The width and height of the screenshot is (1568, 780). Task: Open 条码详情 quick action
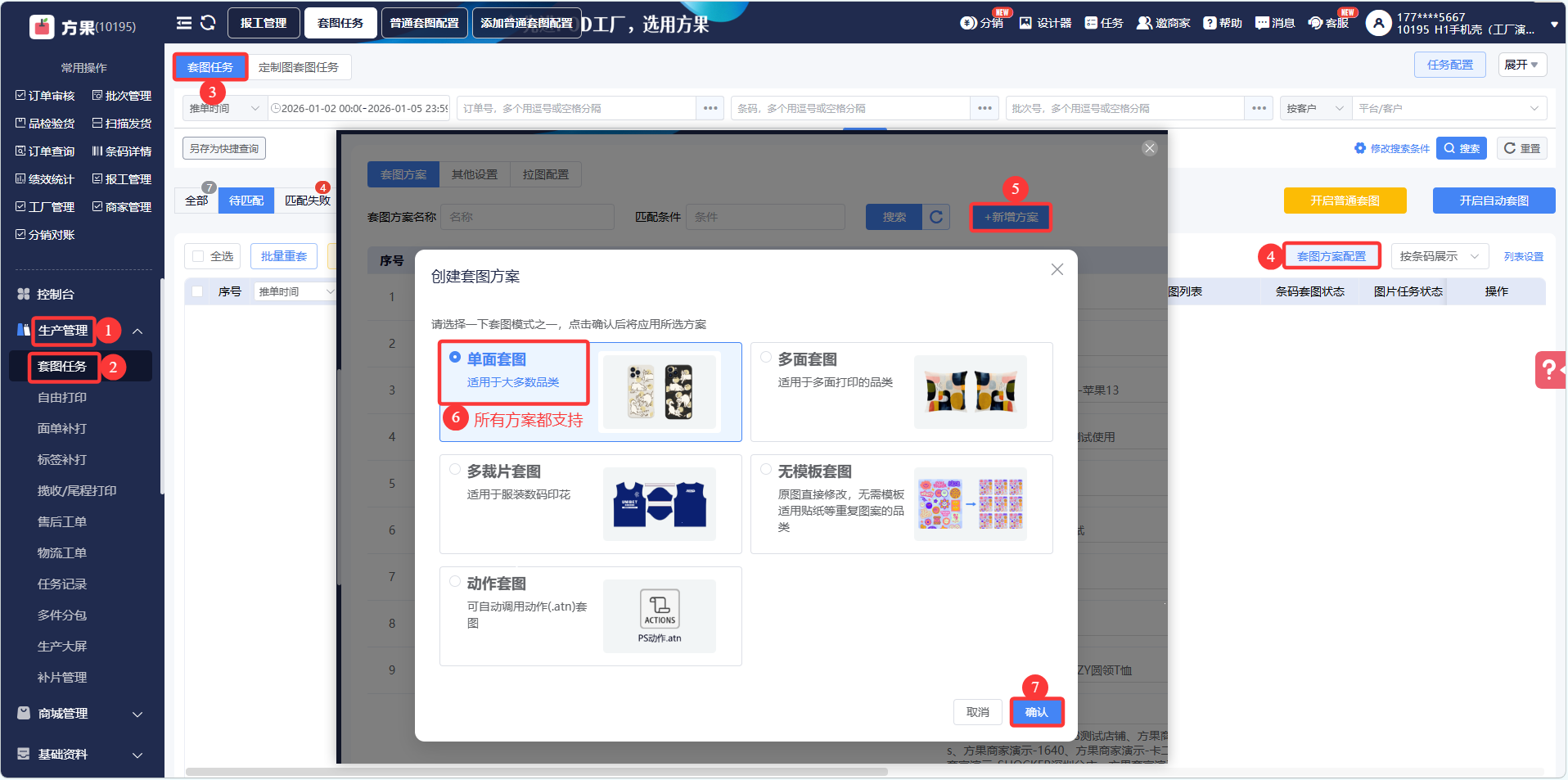pos(122,151)
